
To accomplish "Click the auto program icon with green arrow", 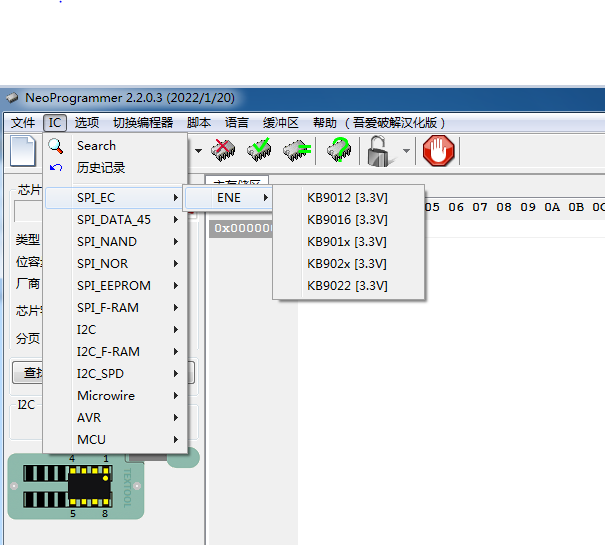I will coord(339,151).
